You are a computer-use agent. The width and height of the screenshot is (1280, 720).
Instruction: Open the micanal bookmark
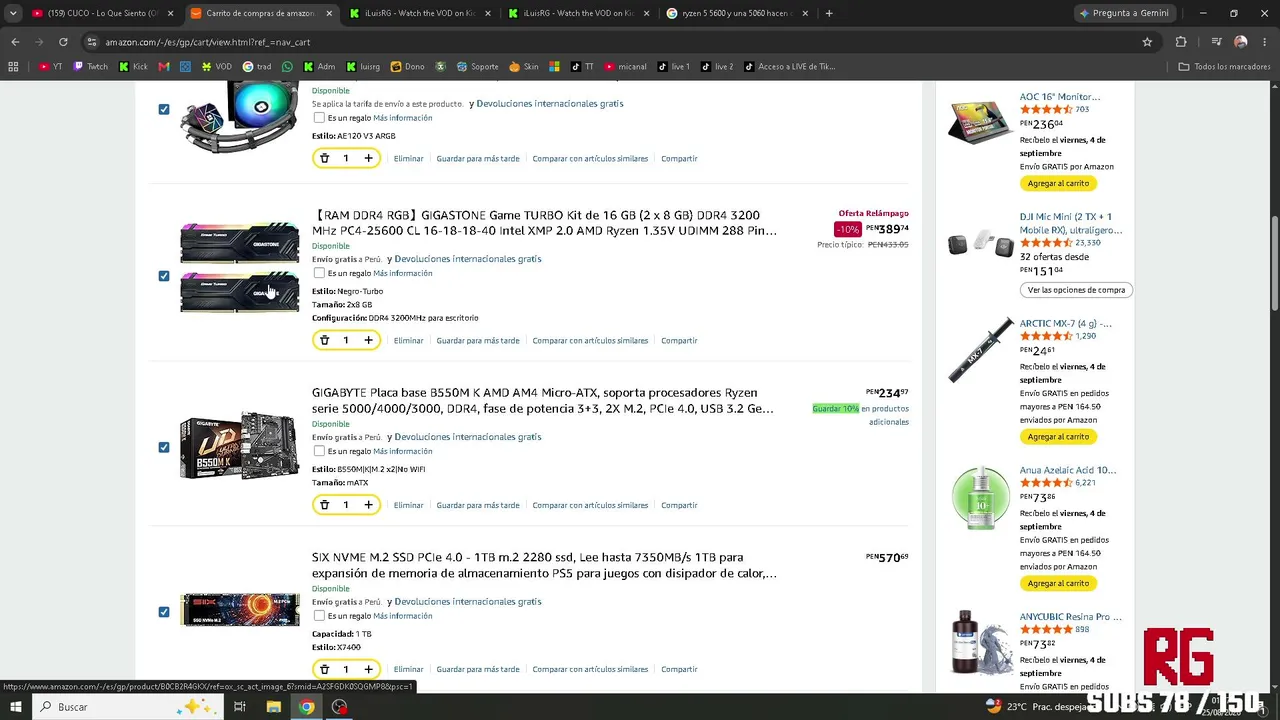(x=625, y=67)
